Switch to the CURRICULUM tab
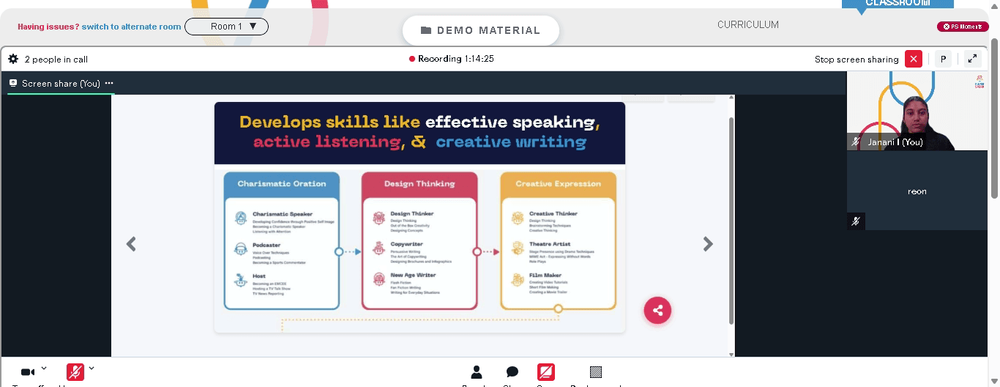1000x387 pixels. click(x=748, y=25)
